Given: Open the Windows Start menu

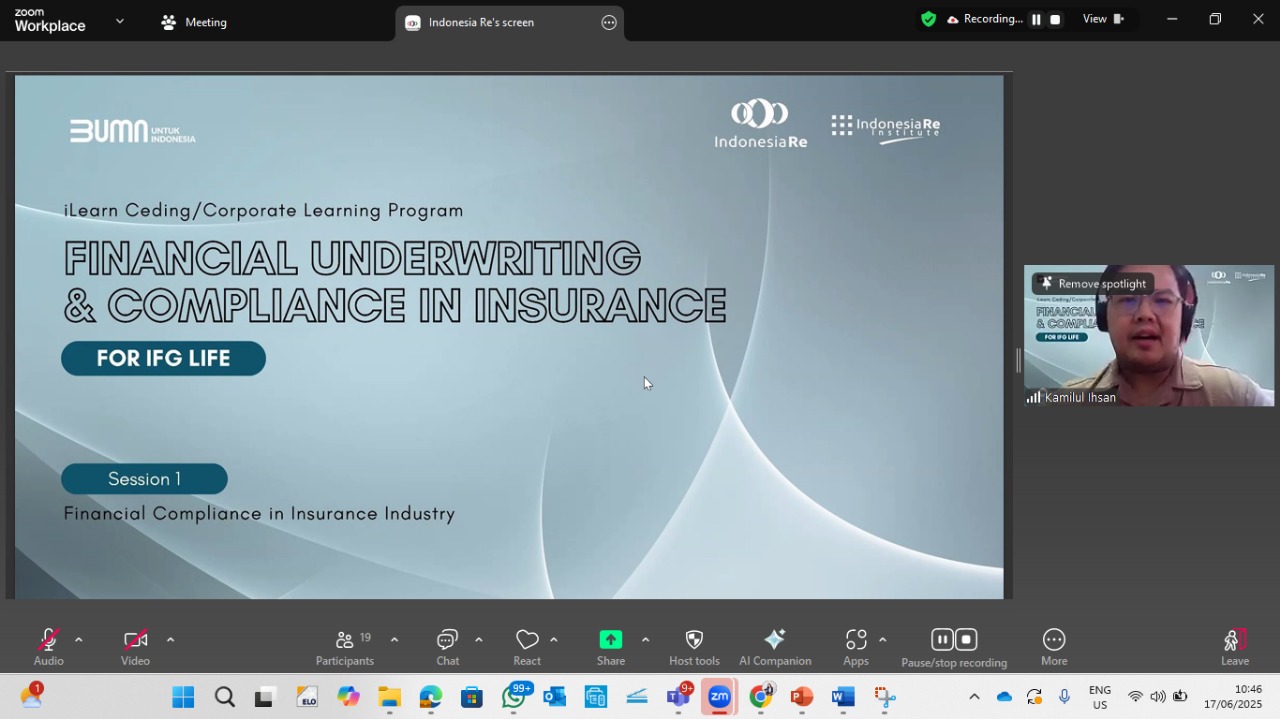Looking at the screenshot, I should pyautogui.click(x=183, y=697).
